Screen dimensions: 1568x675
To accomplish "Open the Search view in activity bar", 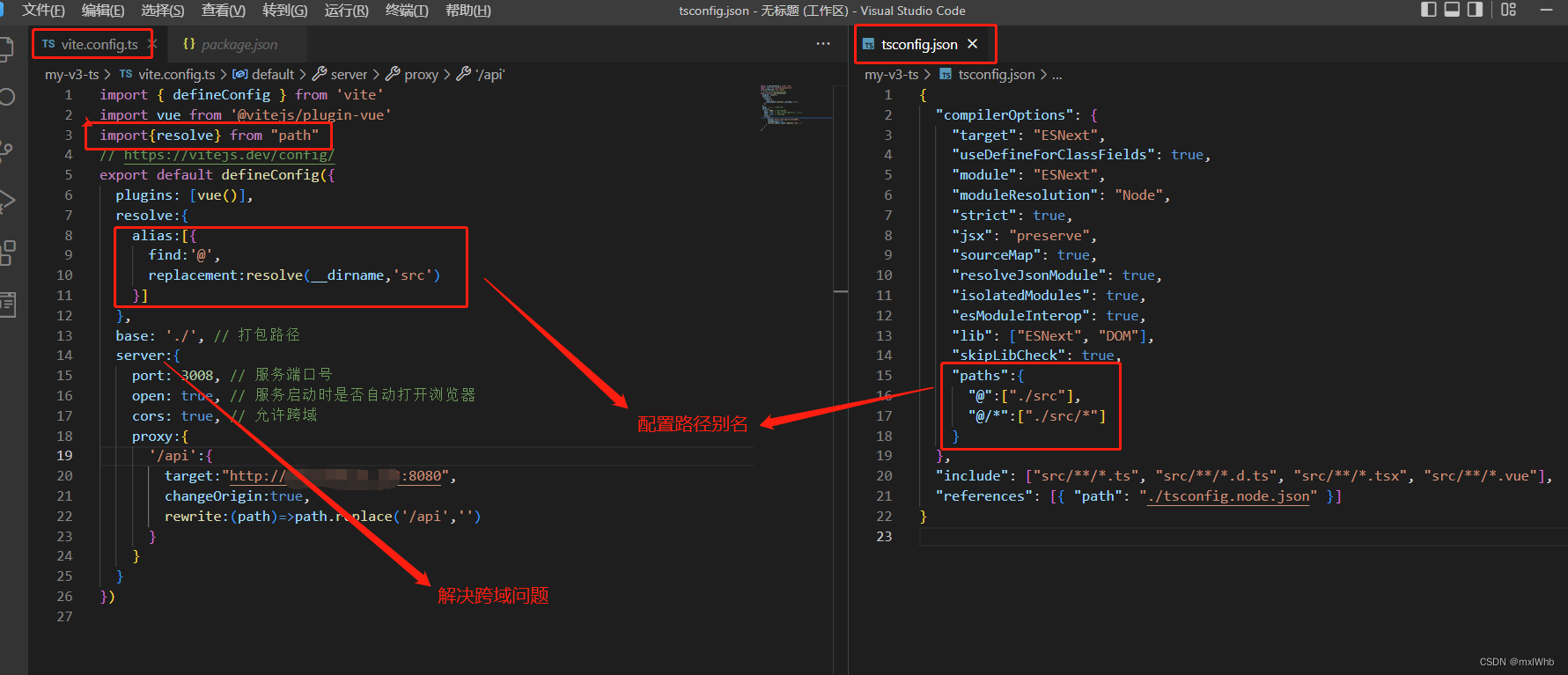I will [x=6, y=97].
